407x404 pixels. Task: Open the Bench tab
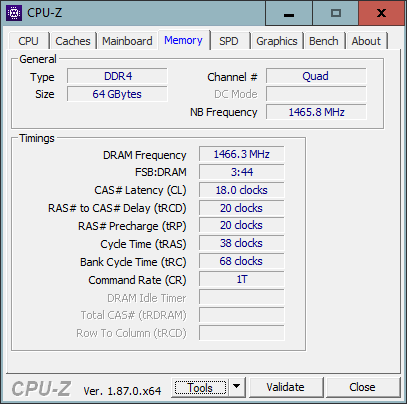coord(324,41)
